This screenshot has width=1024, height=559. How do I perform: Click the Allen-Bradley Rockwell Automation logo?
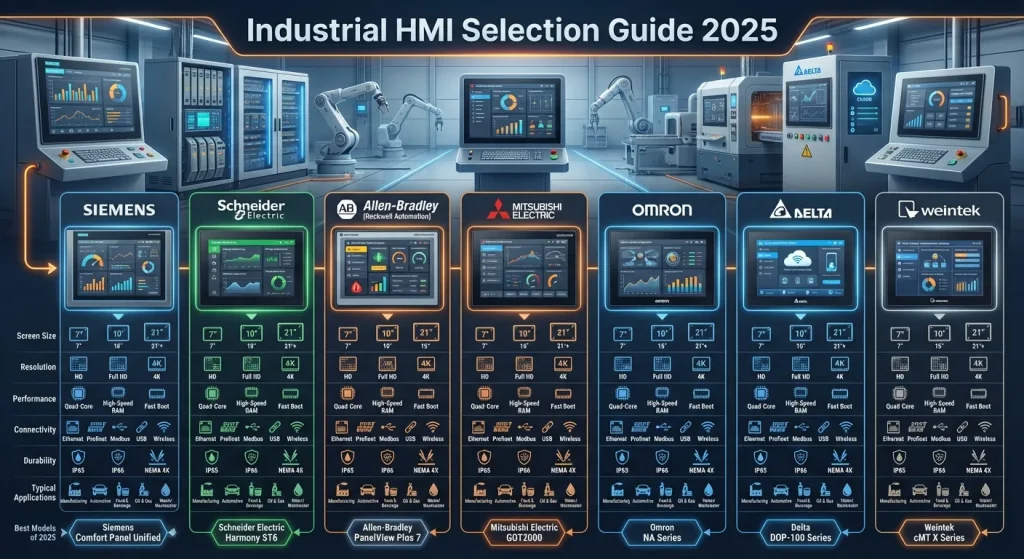tap(387, 209)
